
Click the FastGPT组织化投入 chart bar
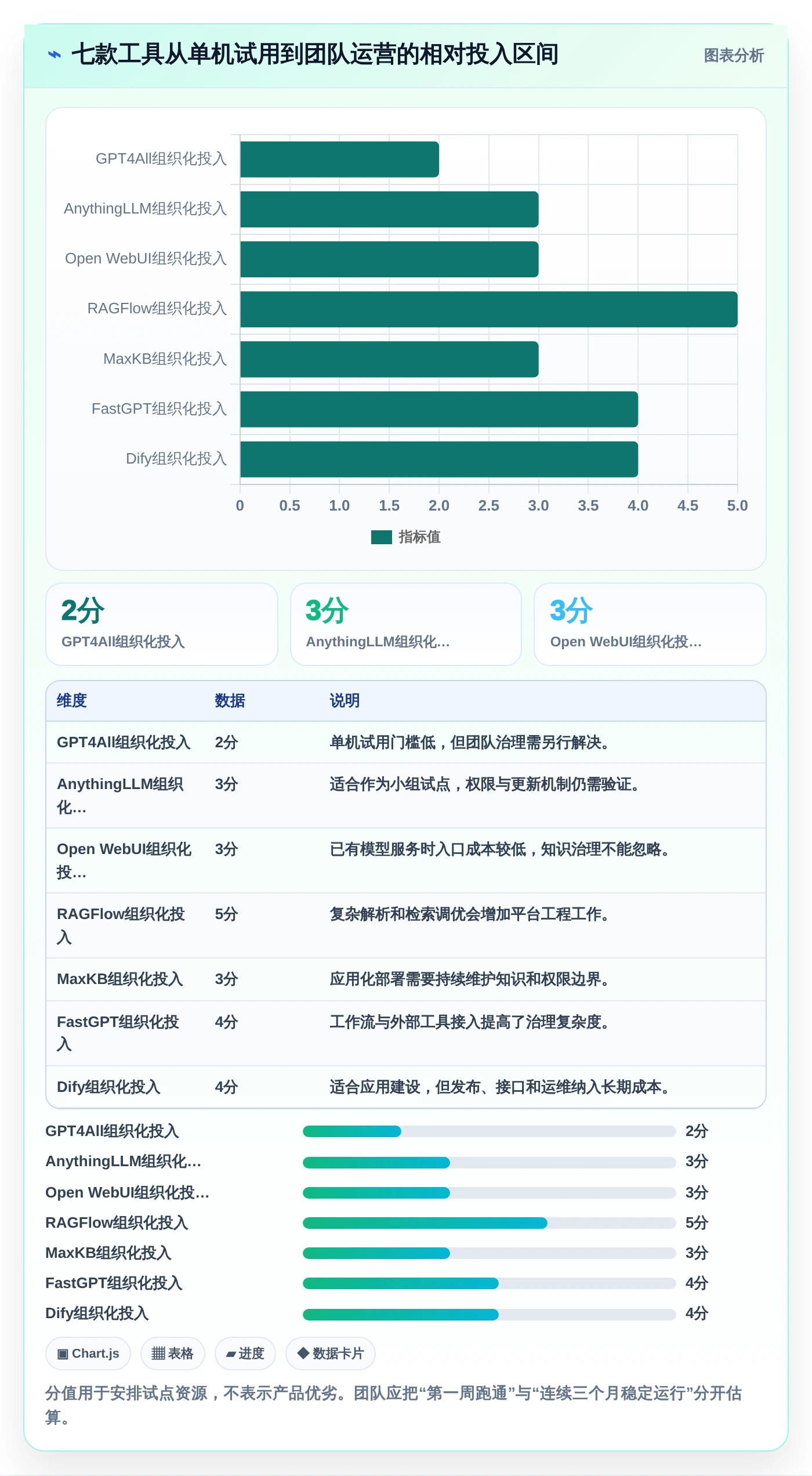coord(439,409)
